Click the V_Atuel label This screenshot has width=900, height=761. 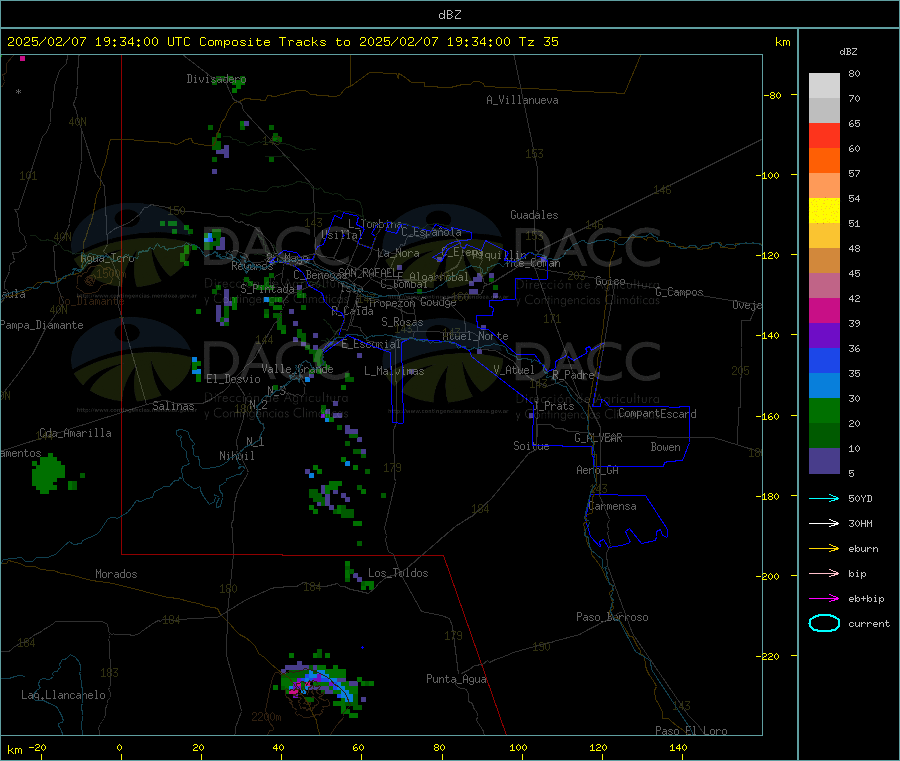point(514,370)
